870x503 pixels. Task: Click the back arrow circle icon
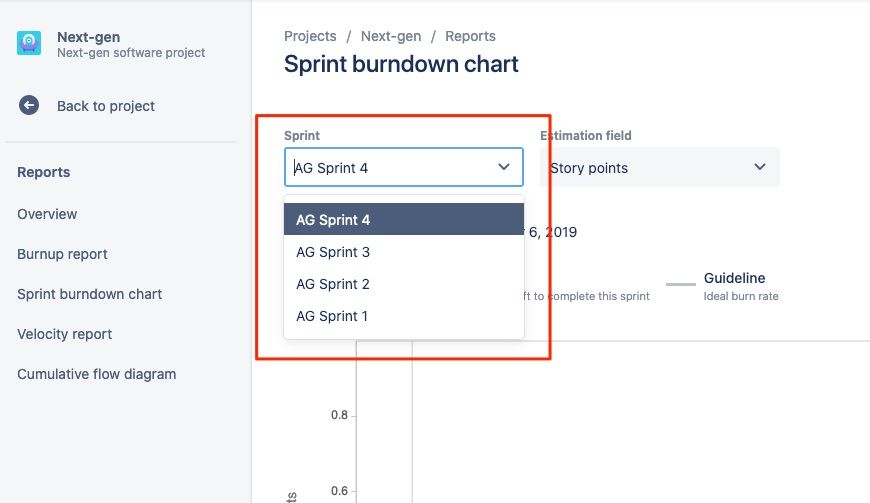(29, 105)
